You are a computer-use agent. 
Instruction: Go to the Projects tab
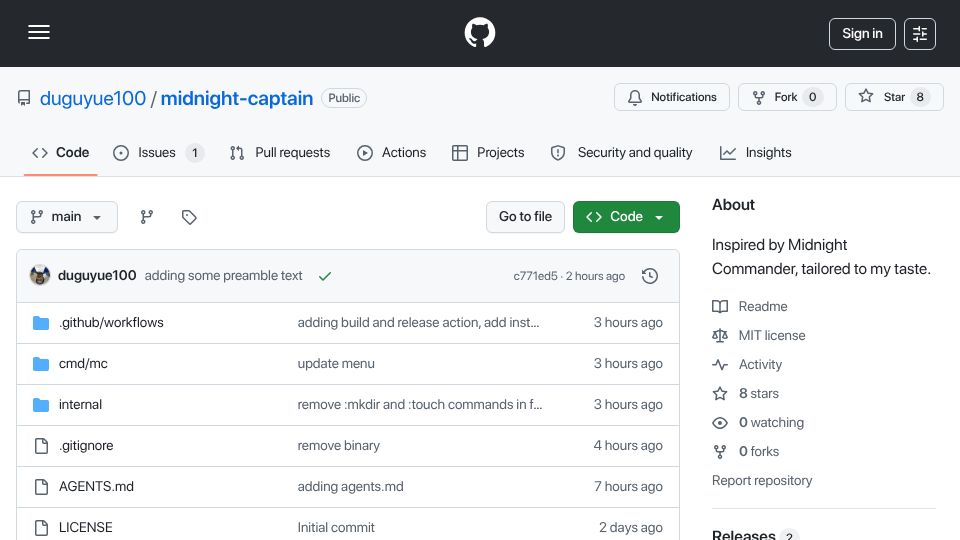coord(487,152)
